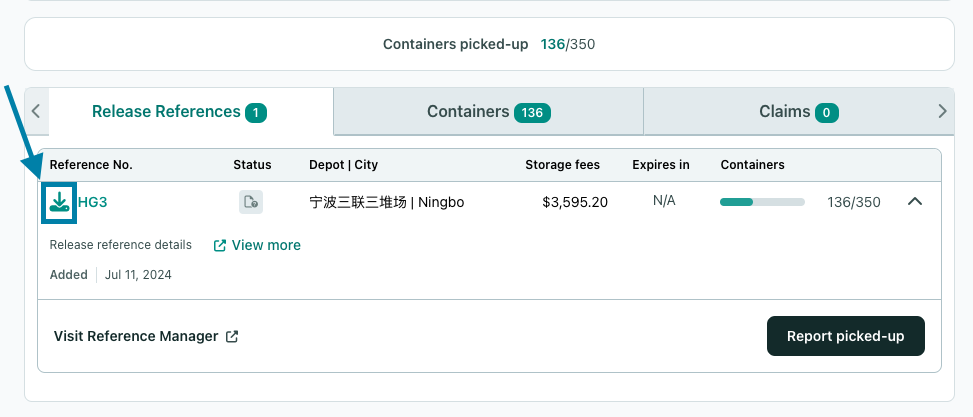Image resolution: width=973 pixels, height=417 pixels.
Task: Visit Reference Manager via its link
Action: point(136,336)
